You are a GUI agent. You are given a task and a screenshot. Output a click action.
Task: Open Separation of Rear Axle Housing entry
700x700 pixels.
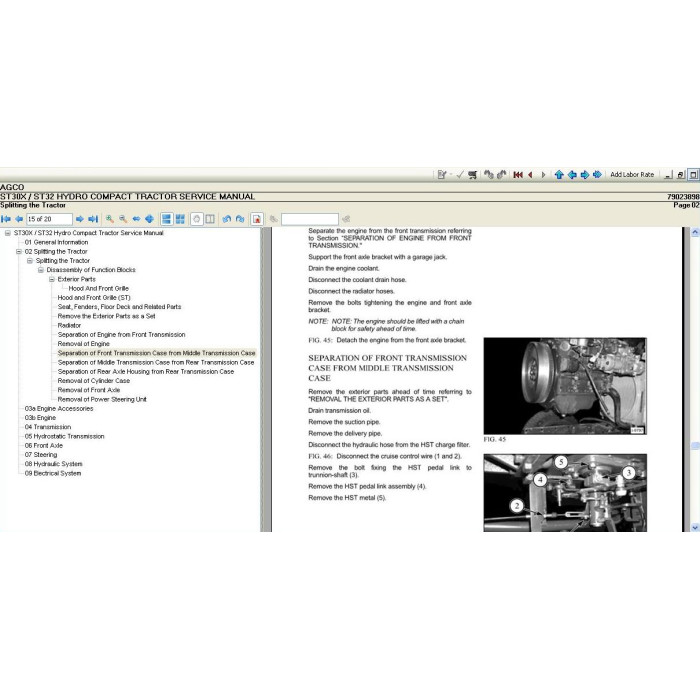(146, 372)
